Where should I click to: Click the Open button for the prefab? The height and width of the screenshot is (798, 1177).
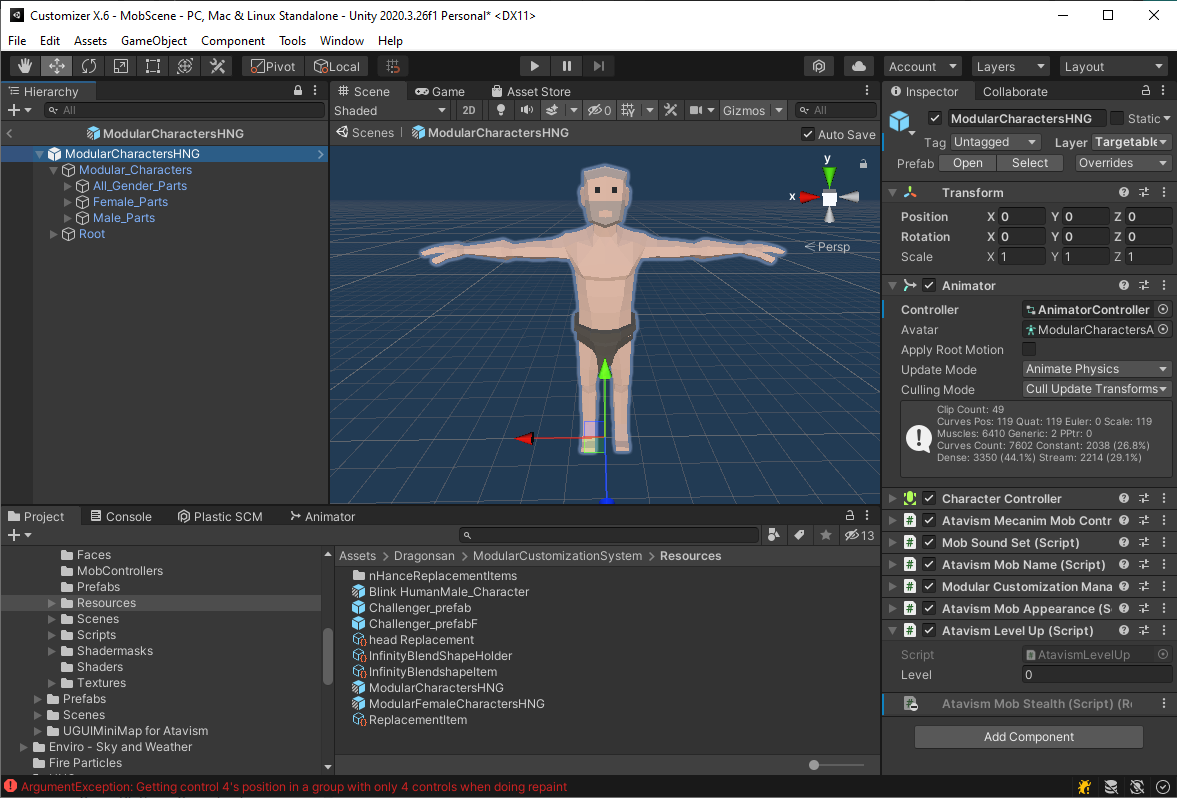pyautogui.click(x=966, y=162)
